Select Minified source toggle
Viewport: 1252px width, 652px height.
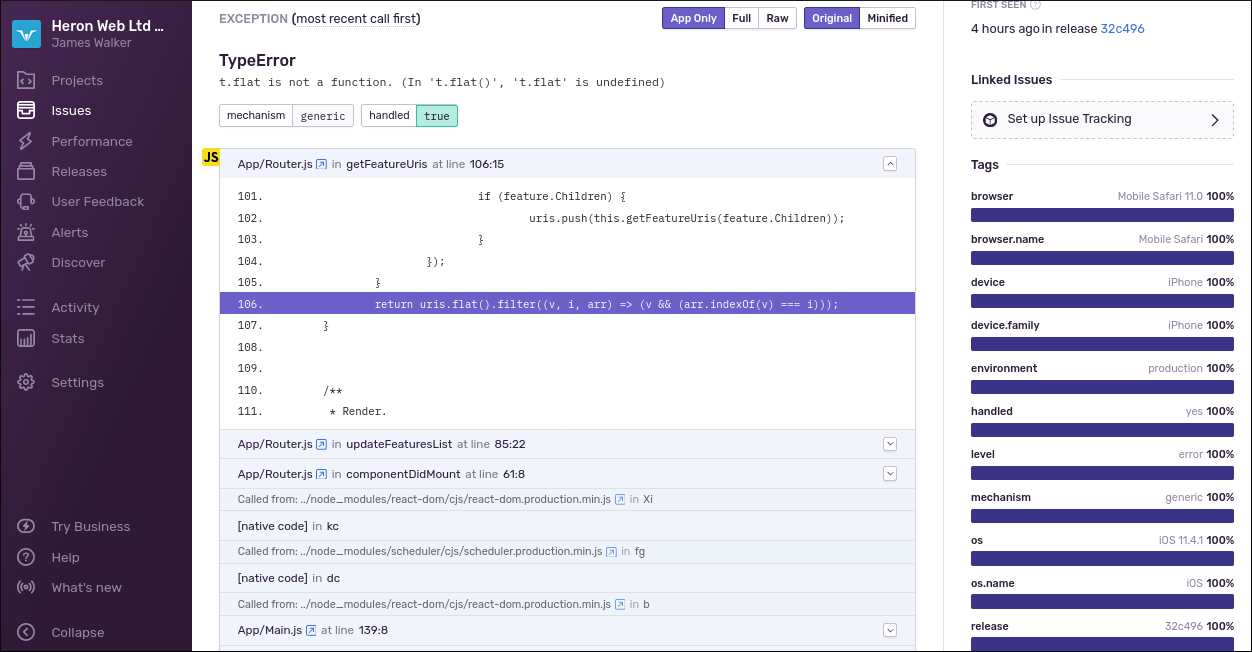(887, 18)
